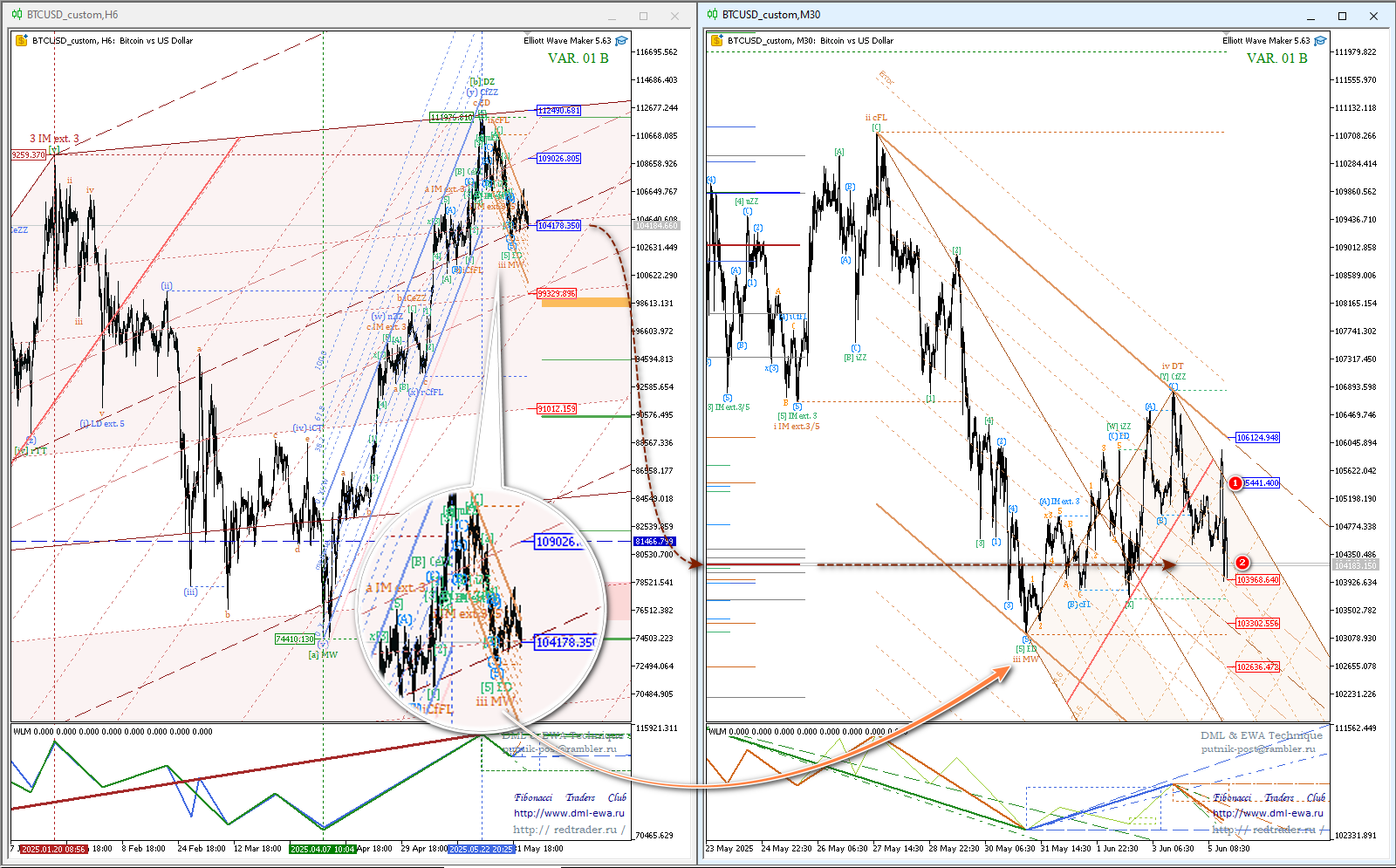Viewport: 1396px width, 868px height.
Task: Select the green 111976.810 price label
Action: (452, 118)
